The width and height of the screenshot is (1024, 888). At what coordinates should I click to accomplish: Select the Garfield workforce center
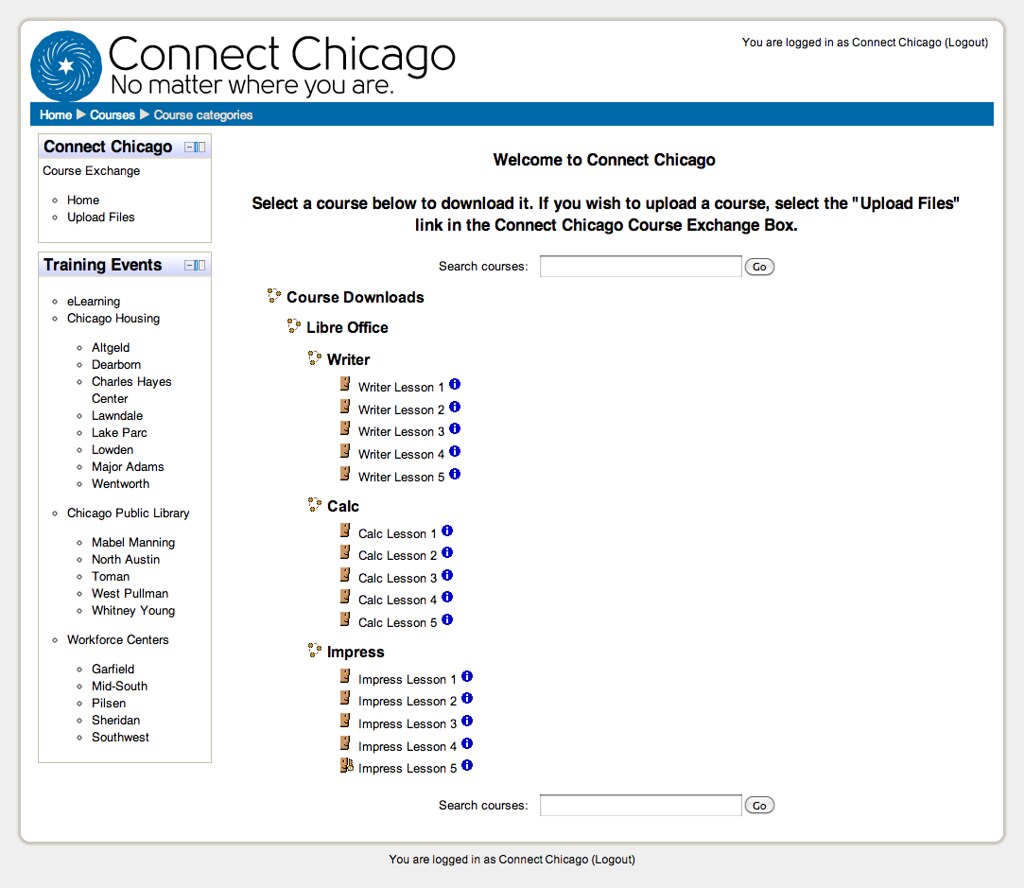[113, 669]
